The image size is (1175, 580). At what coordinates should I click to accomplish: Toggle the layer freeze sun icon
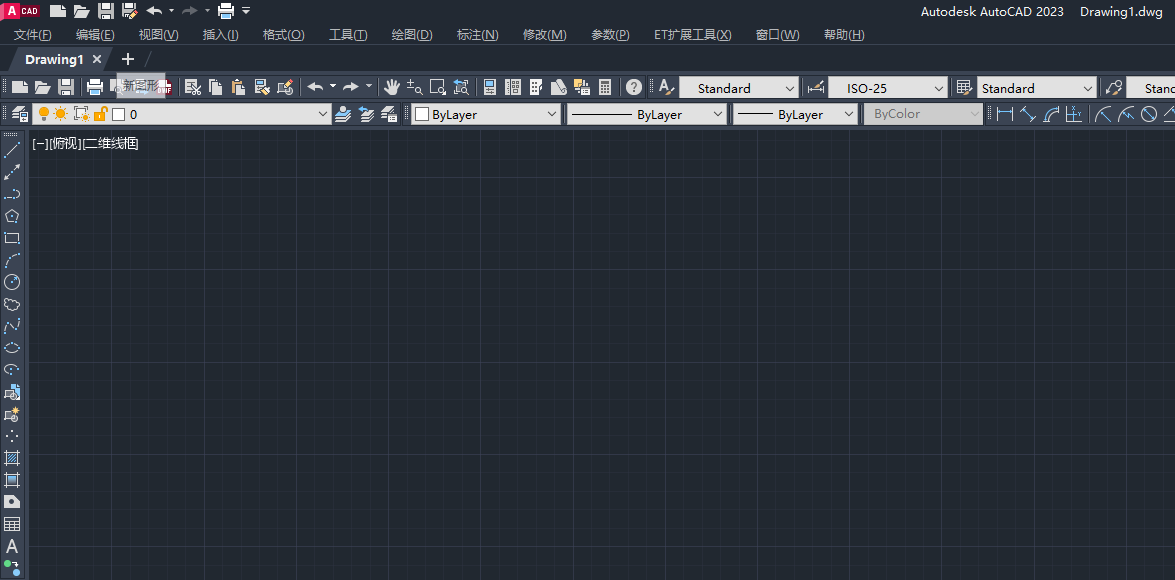pos(61,115)
